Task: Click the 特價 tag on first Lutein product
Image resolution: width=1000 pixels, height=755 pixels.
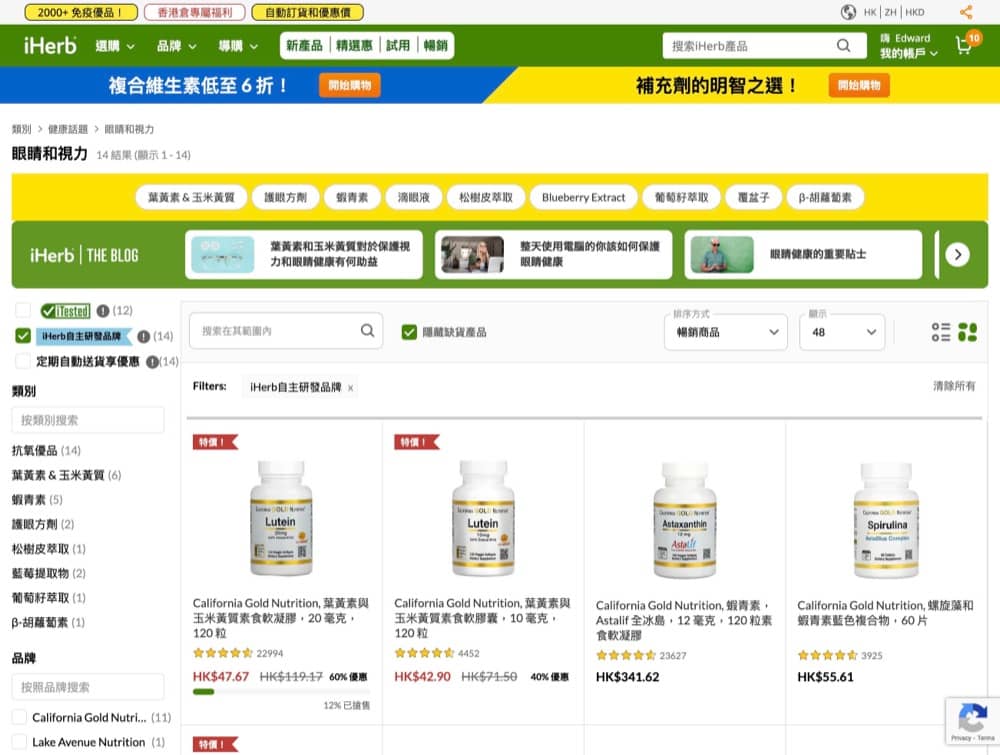Action: 215,442
